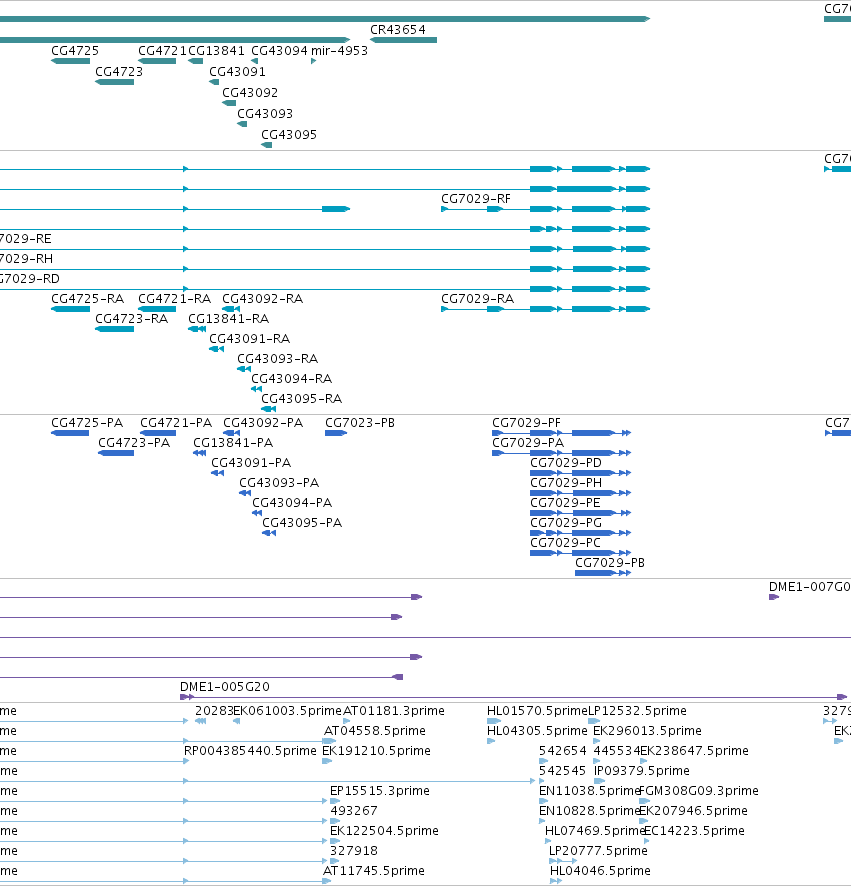Click the EK238647.5prime EST label
Viewport: 851px width, 886px height.
[x=694, y=751]
